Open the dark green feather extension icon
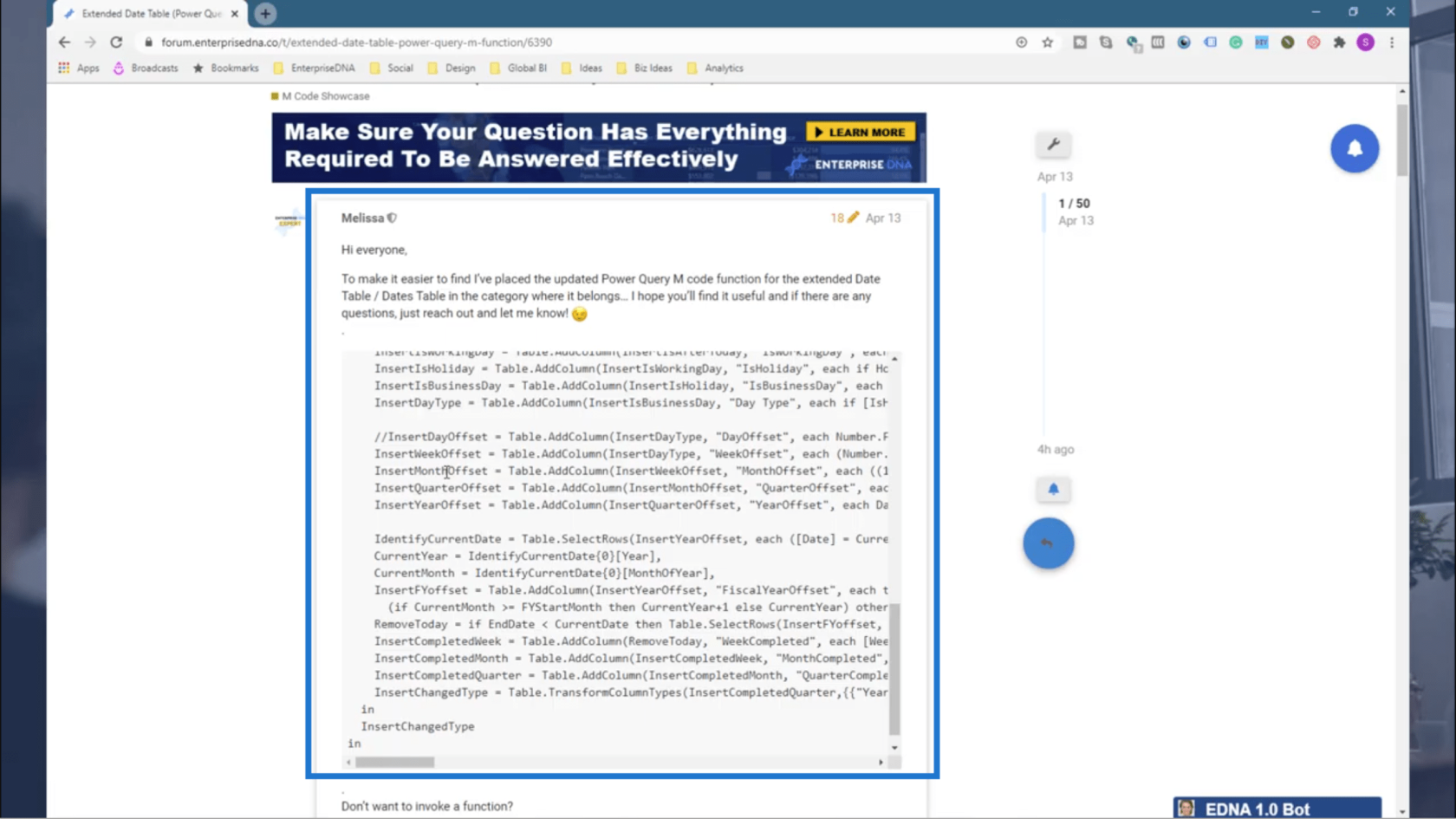The height and width of the screenshot is (819, 1456). (x=1288, y=42)
